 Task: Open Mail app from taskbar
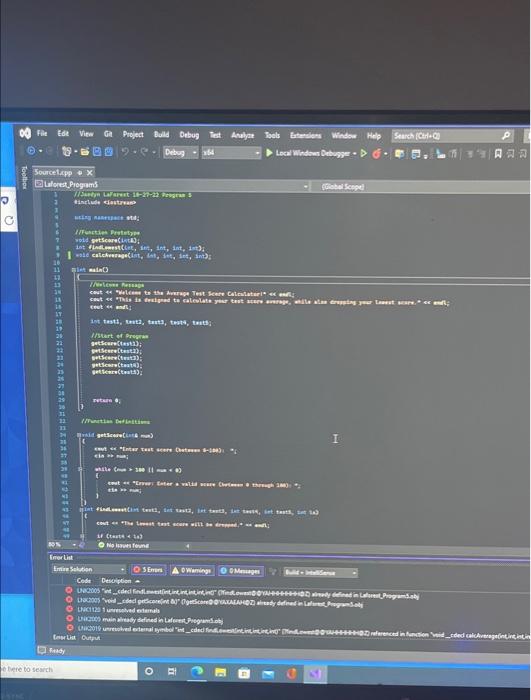click(268, 673)
